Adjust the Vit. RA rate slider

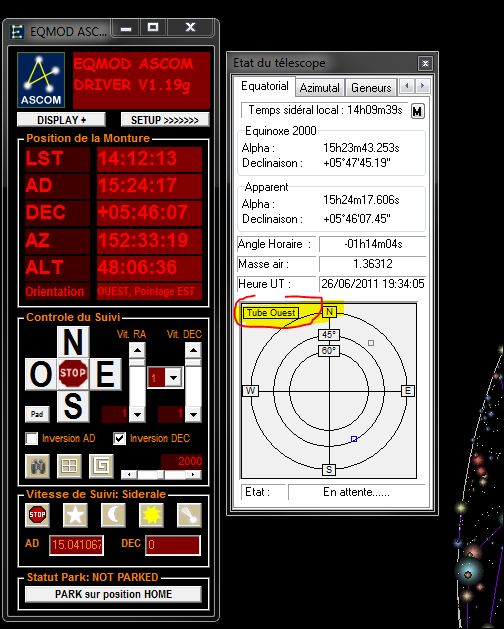[137, 381]
